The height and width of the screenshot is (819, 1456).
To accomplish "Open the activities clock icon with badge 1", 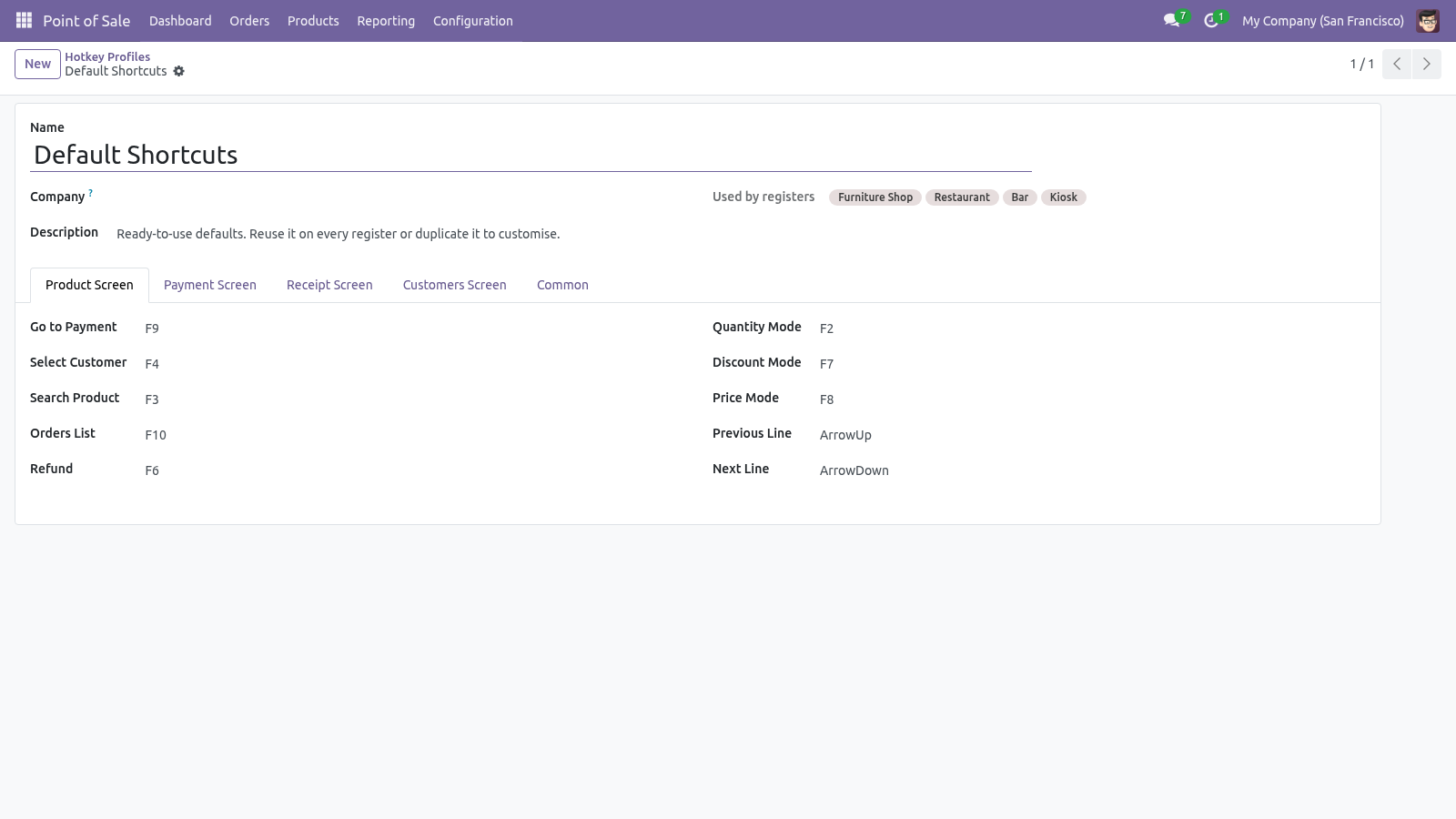I will (x=1211, y=20).
